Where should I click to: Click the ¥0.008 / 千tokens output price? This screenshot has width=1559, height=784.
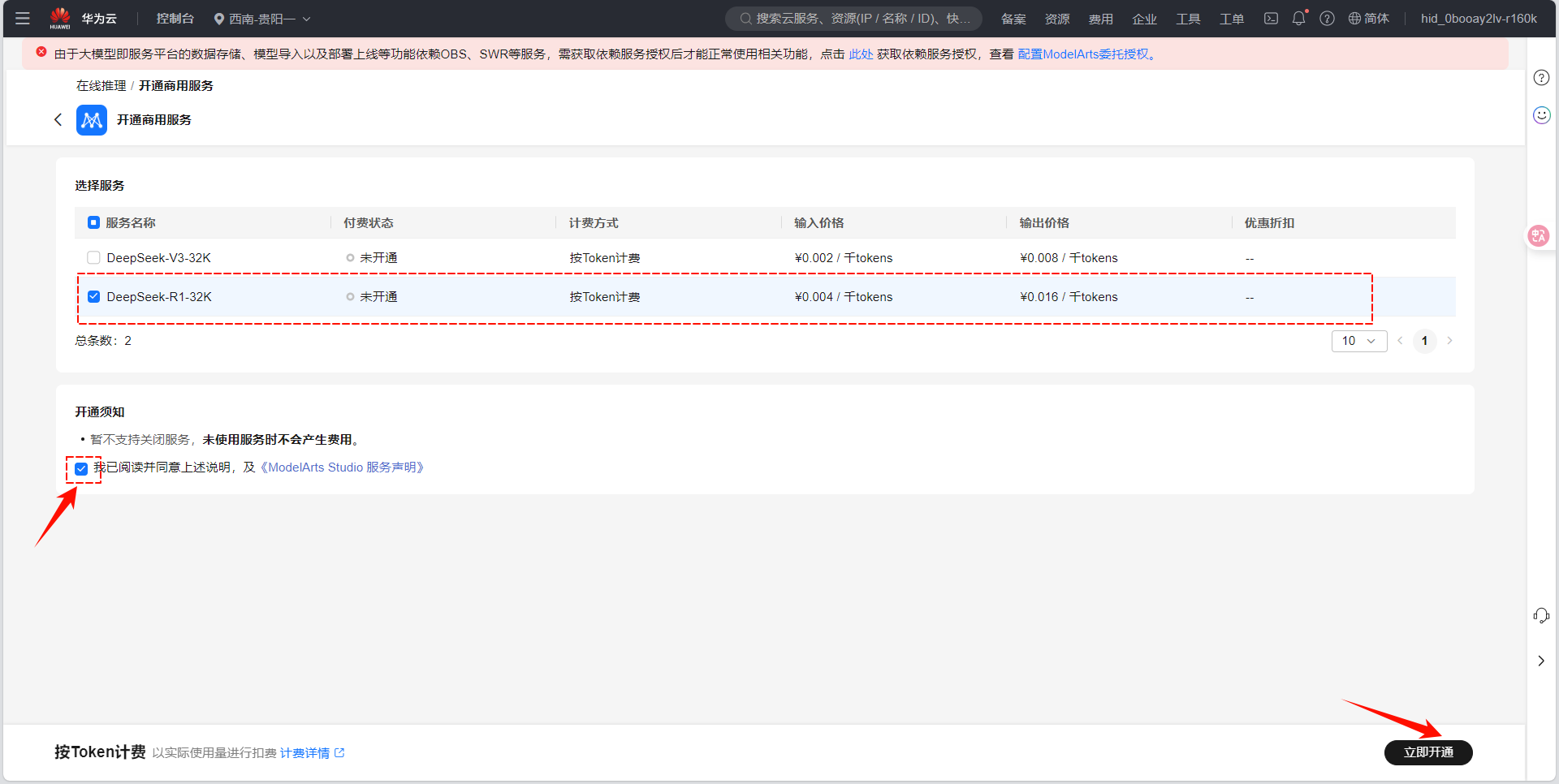[1069, 257]
